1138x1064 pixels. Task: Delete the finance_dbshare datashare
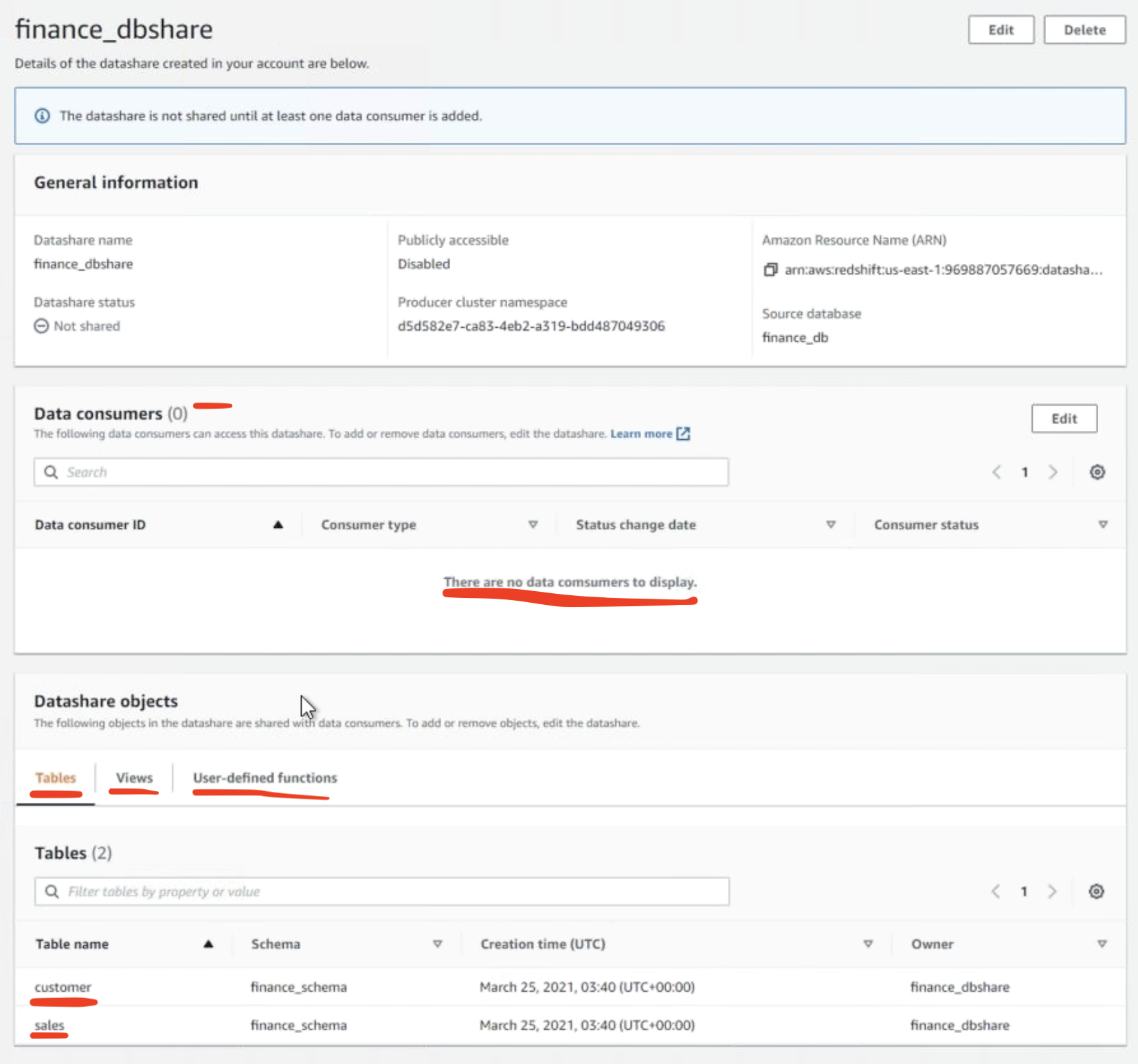[x=1084, y=30]
